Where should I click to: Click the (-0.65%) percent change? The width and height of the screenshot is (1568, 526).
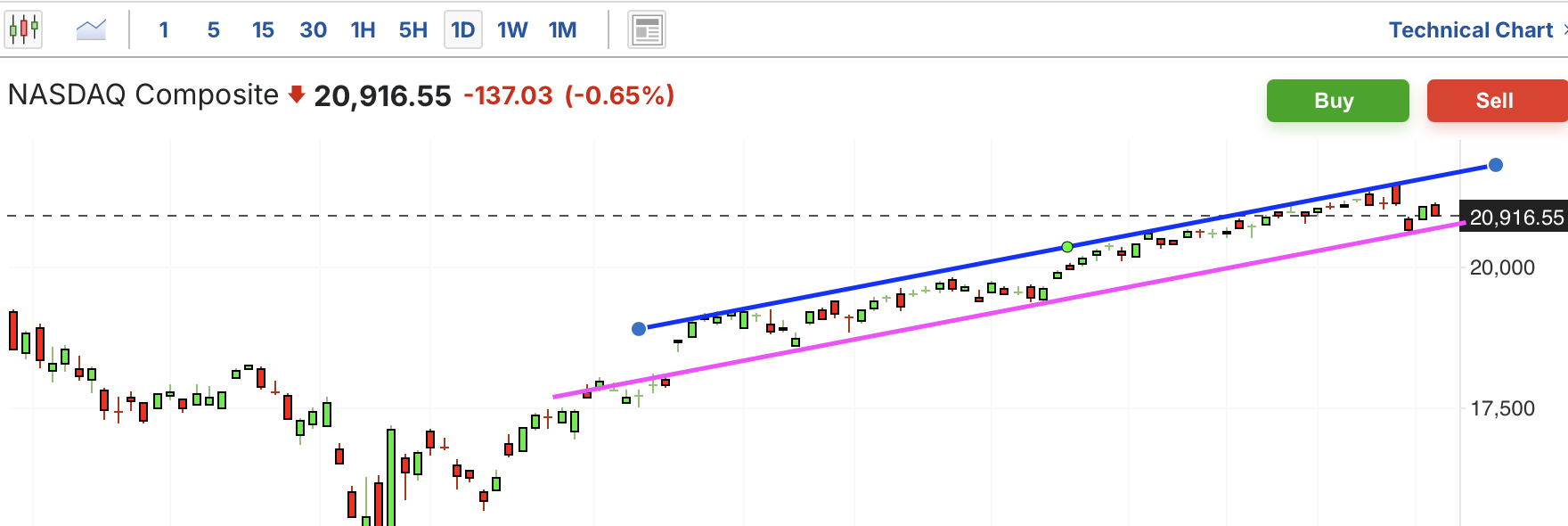tap(619, 95)
